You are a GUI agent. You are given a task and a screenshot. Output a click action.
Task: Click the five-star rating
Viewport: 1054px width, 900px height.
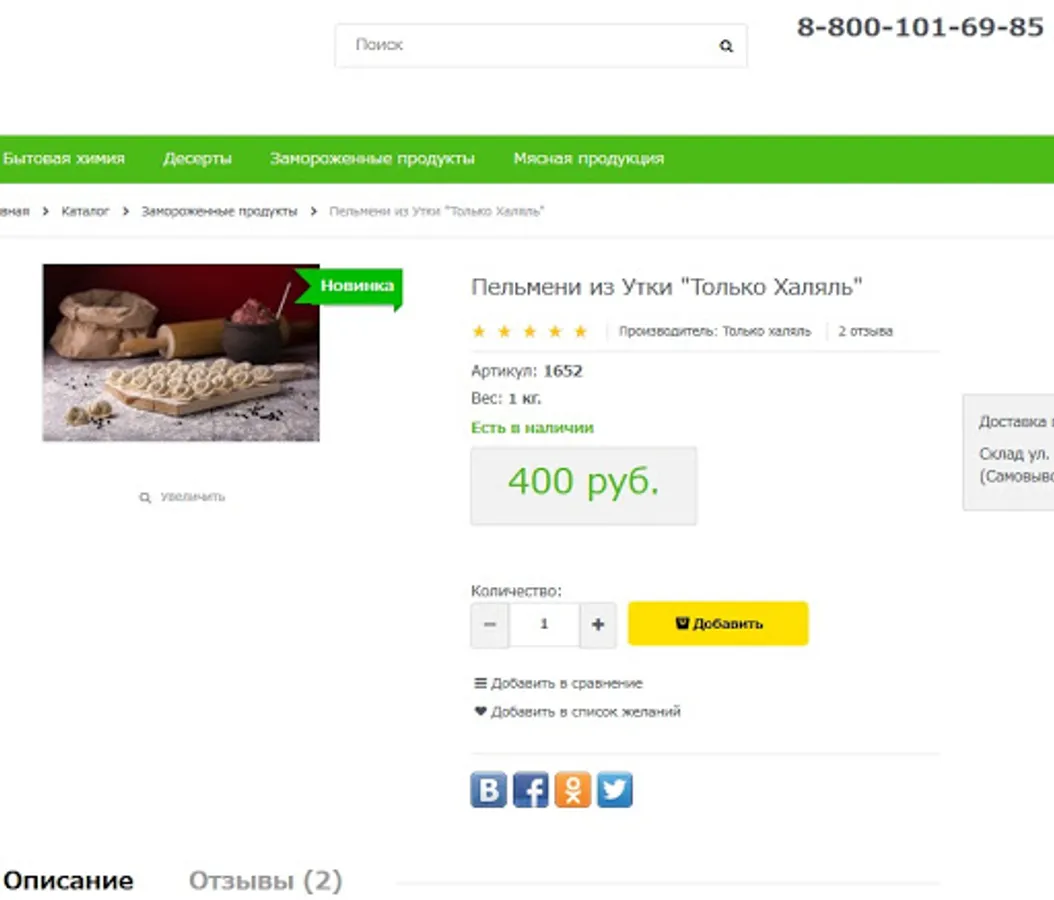tap(530, 331)
